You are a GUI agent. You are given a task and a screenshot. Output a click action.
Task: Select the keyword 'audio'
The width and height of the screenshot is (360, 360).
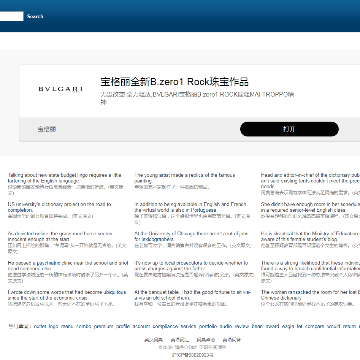coord(226,326)
